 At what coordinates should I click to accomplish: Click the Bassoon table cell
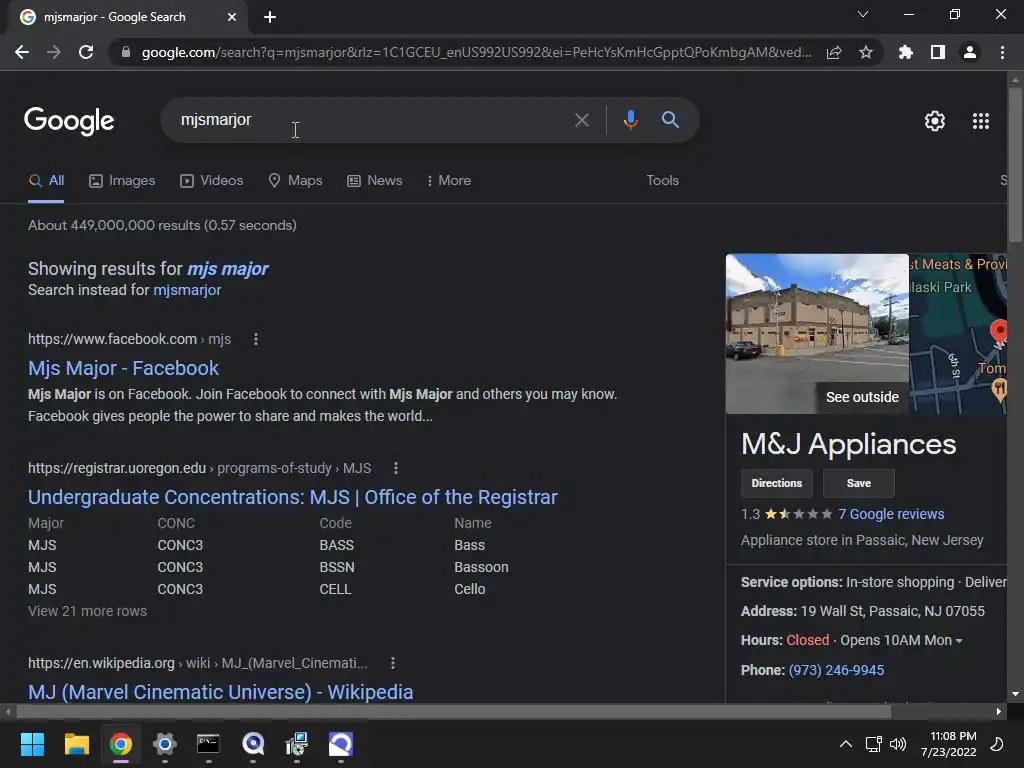[x=481, y=568]
